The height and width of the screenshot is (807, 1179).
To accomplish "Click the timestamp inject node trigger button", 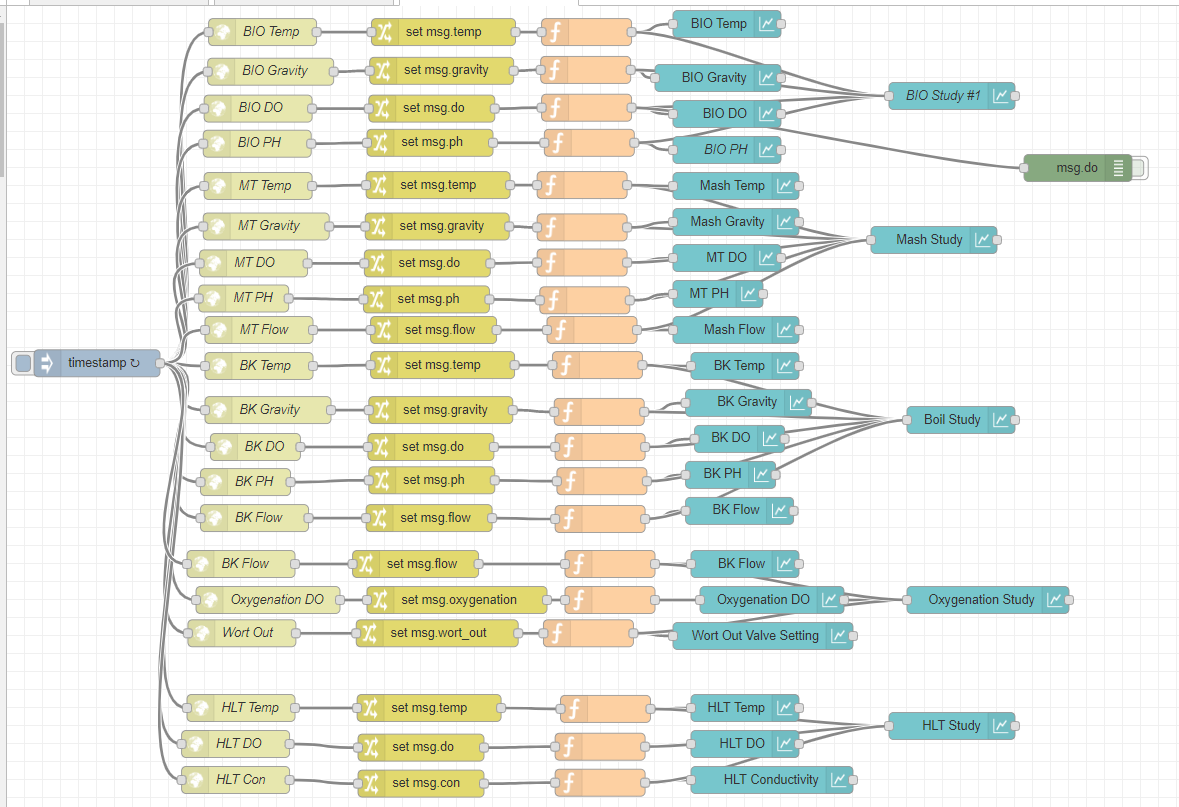I will (23, 363).
